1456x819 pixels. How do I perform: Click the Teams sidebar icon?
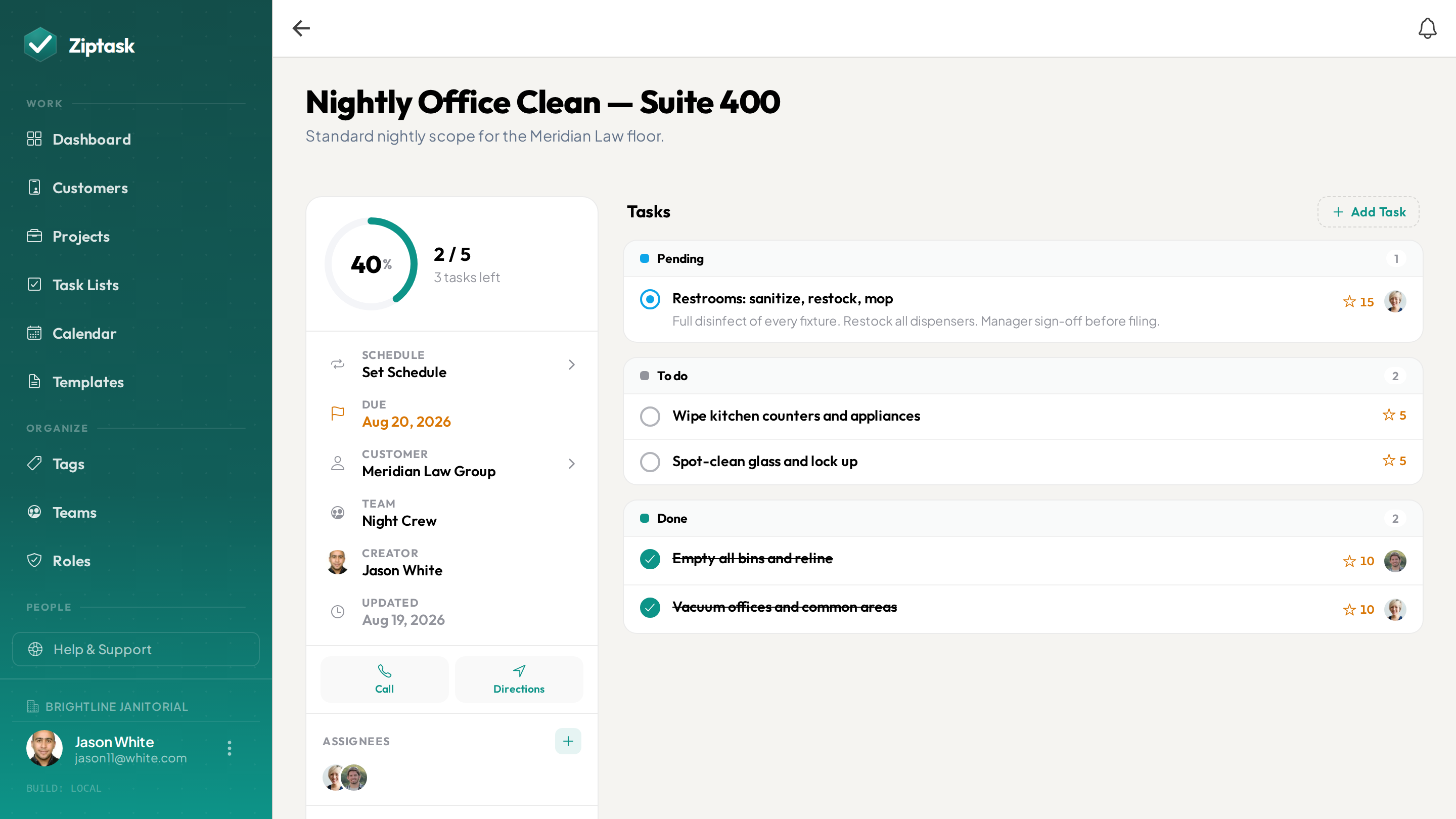[34, 512]
